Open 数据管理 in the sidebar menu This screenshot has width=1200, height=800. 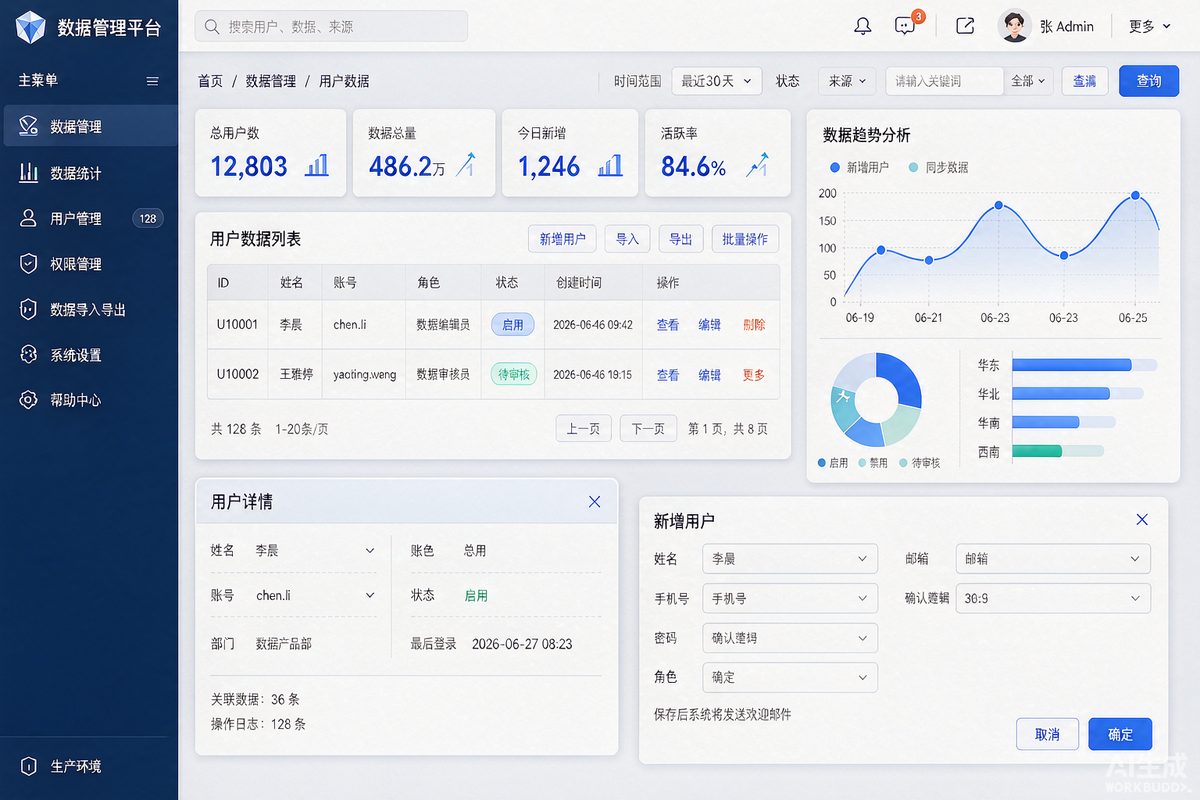click(x=89, y=127)
